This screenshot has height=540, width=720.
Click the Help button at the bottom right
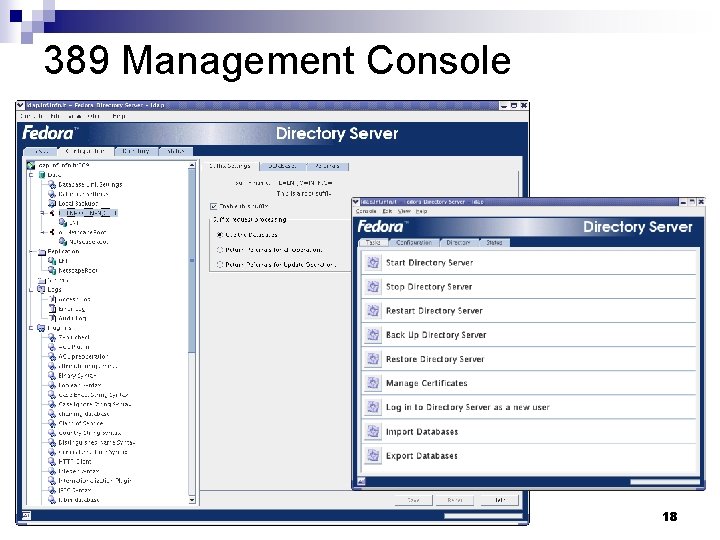(500, 500)
